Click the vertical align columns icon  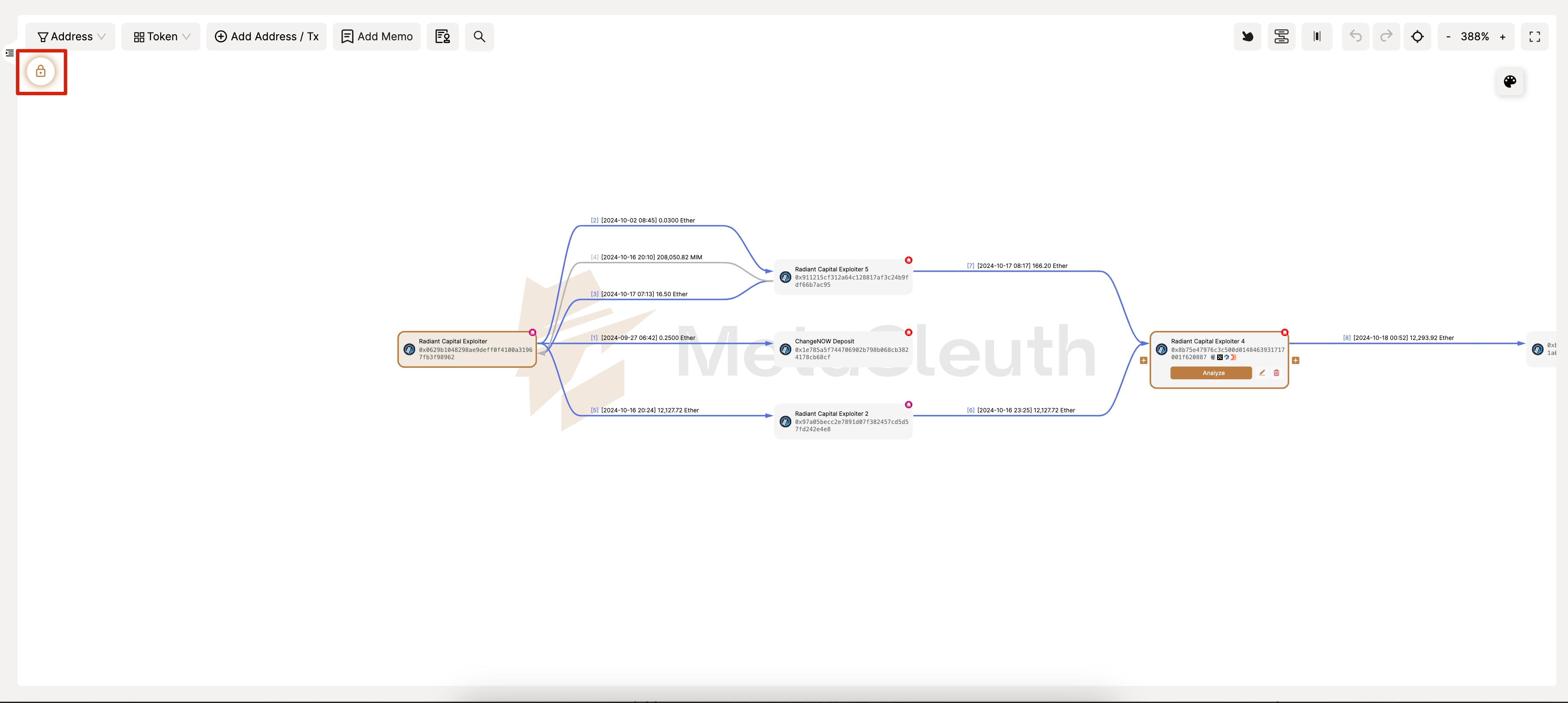coord(1317,36)
